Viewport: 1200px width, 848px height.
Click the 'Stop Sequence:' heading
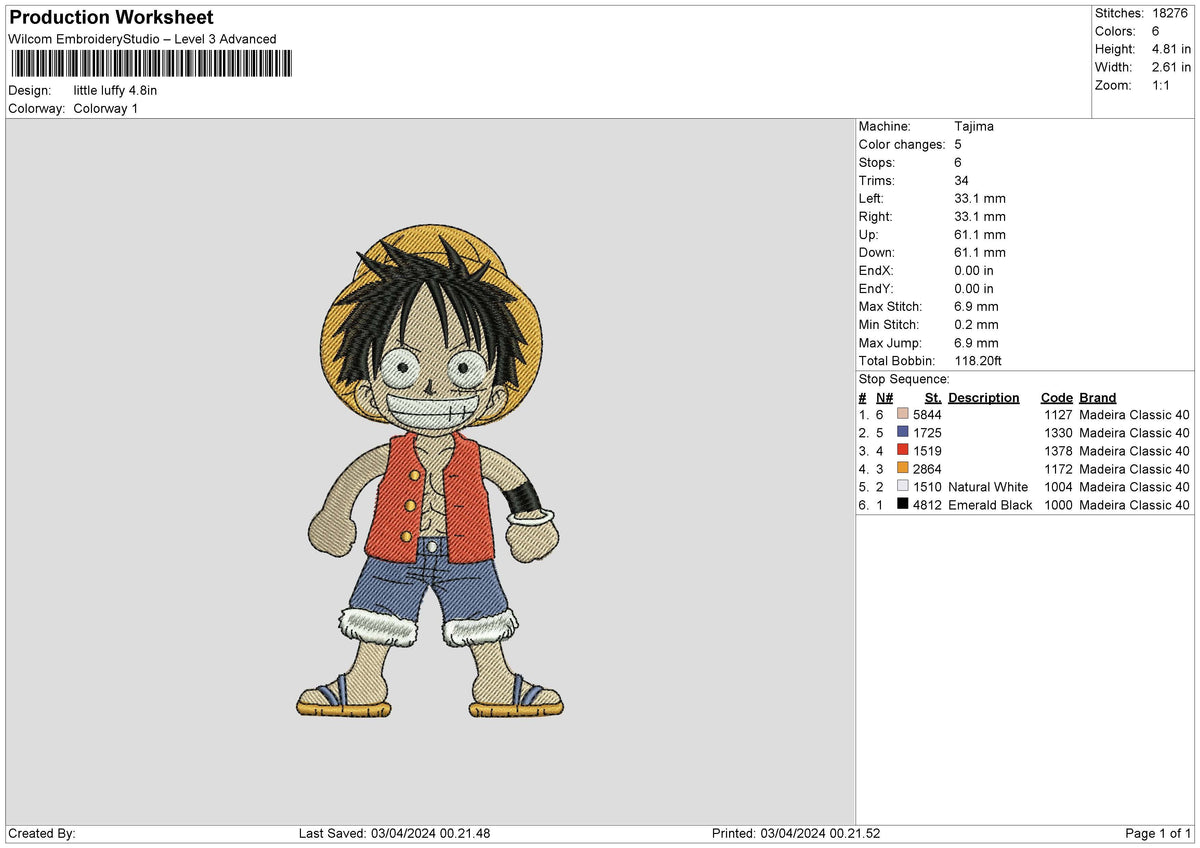click(904, 379)
